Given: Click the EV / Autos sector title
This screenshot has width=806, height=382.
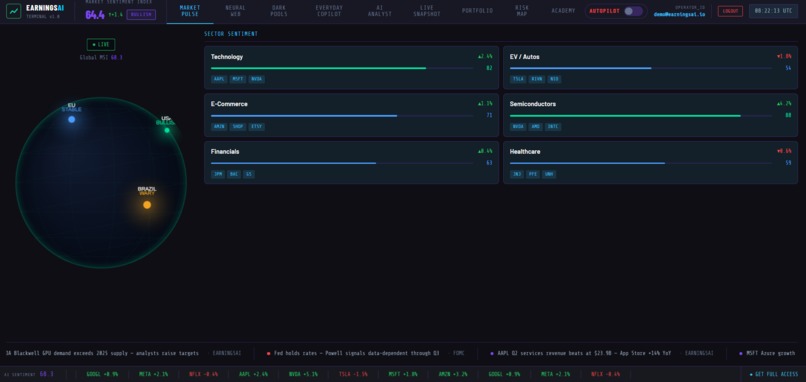Looking at the screenshot, I should 525,57.
